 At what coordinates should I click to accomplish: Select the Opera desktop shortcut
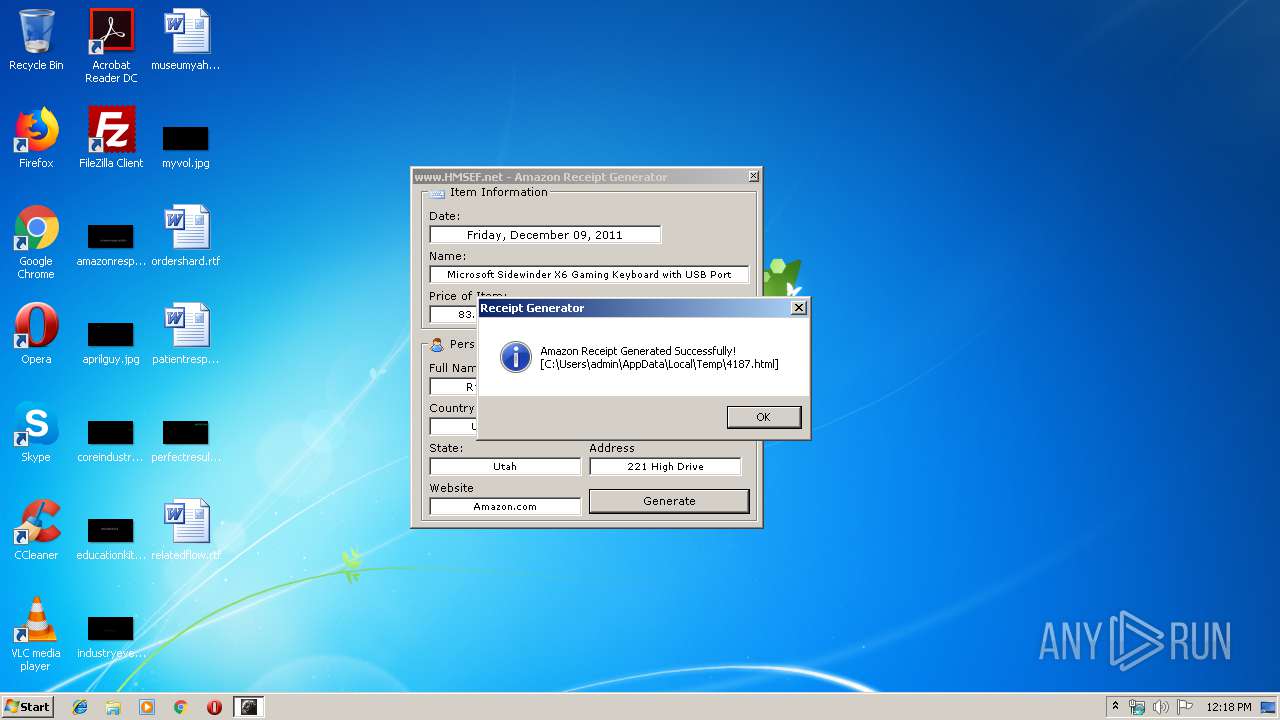coord(36,334)
